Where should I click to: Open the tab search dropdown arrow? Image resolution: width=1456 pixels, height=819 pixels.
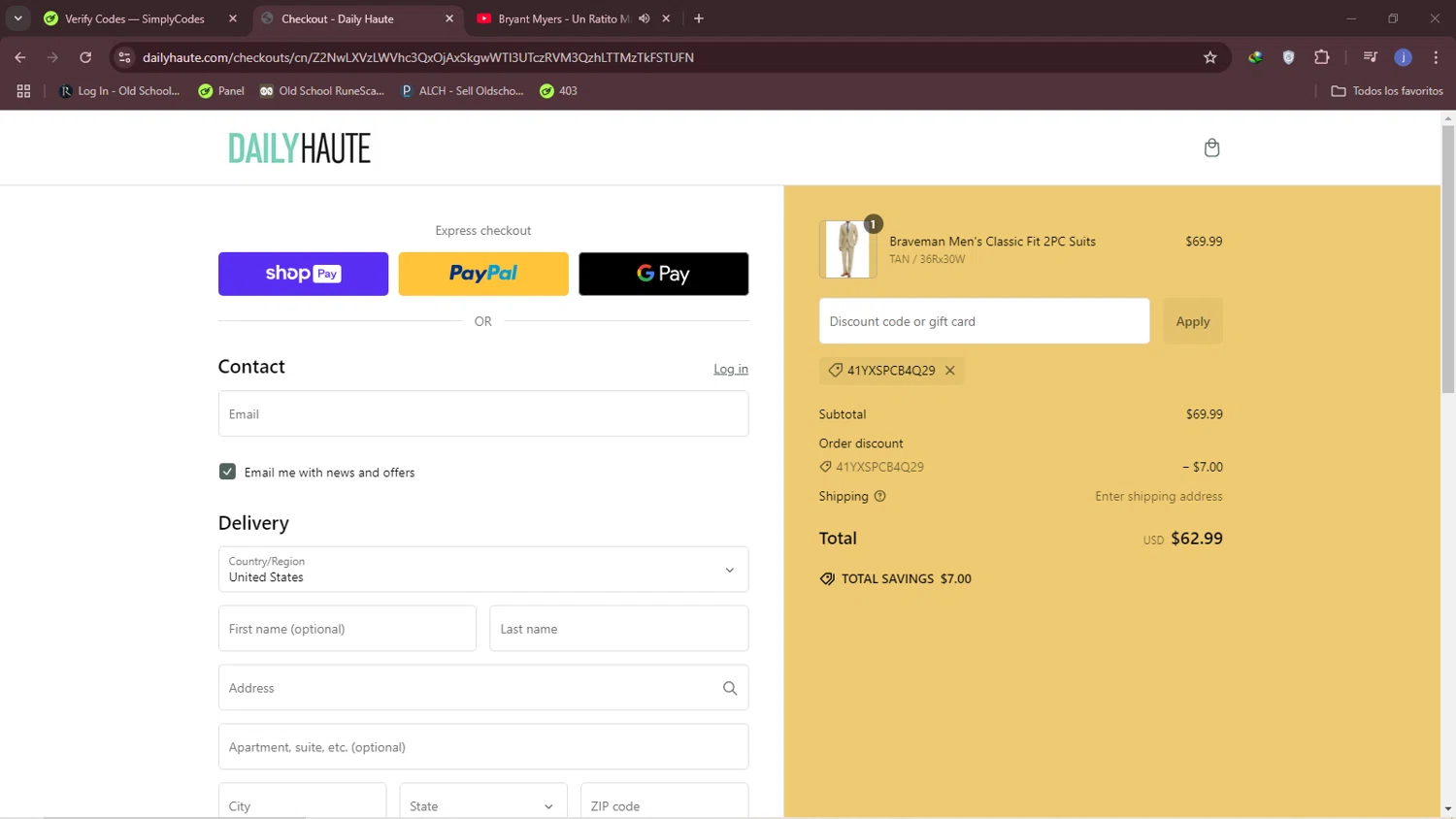(x=17, y=18)
